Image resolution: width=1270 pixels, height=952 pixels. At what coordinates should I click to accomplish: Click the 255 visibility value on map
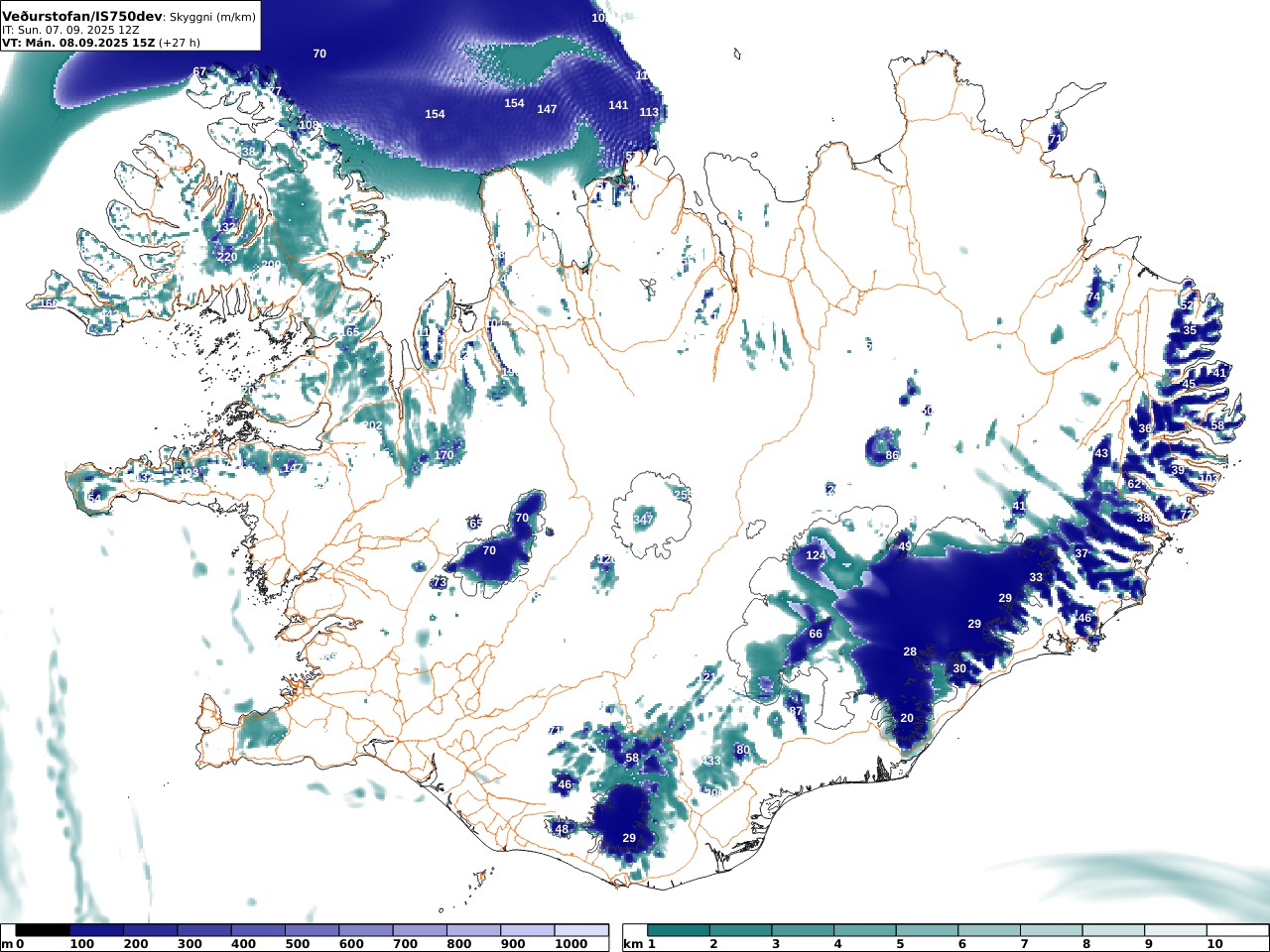(684, 495)
